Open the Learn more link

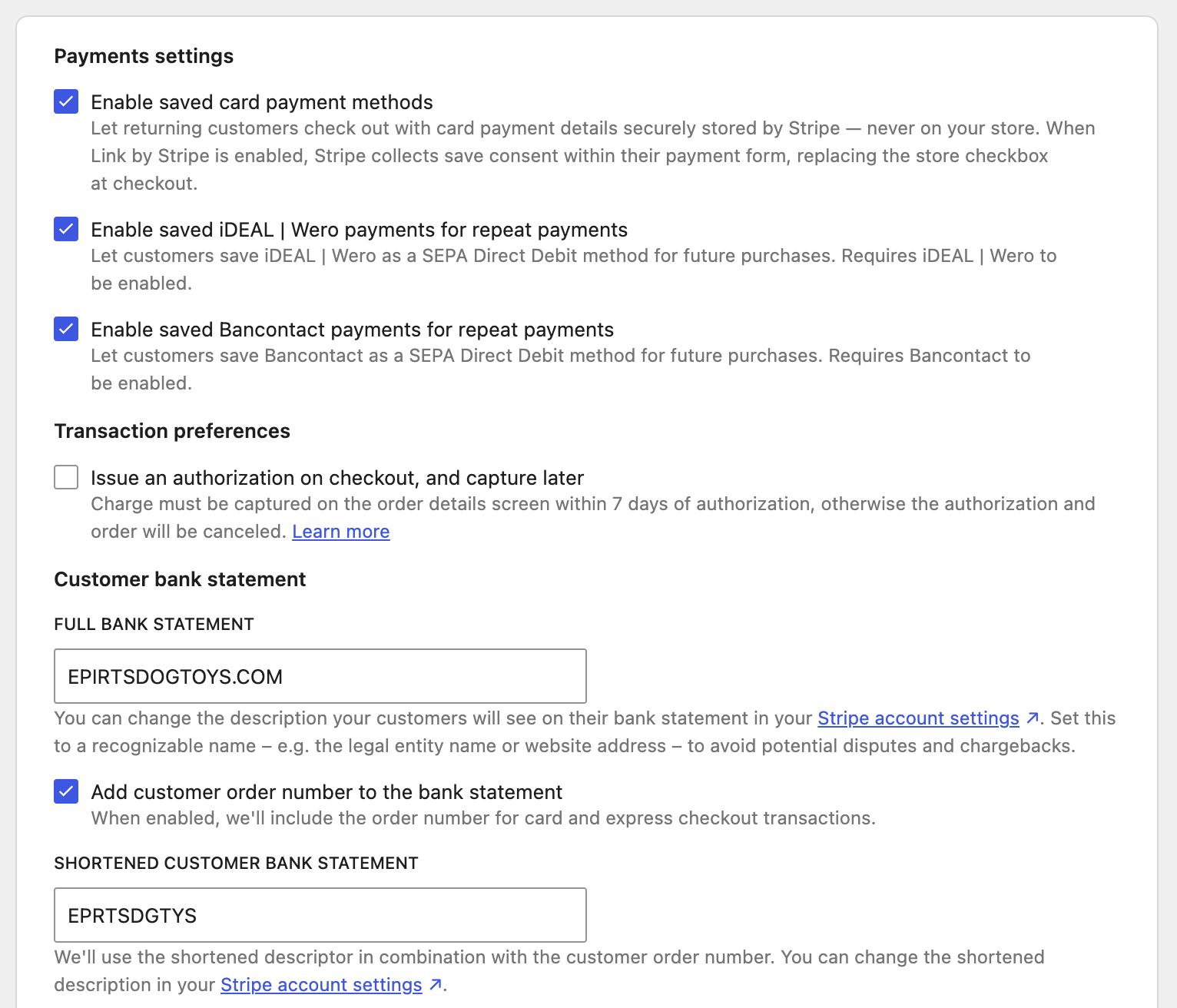point(341,532)
